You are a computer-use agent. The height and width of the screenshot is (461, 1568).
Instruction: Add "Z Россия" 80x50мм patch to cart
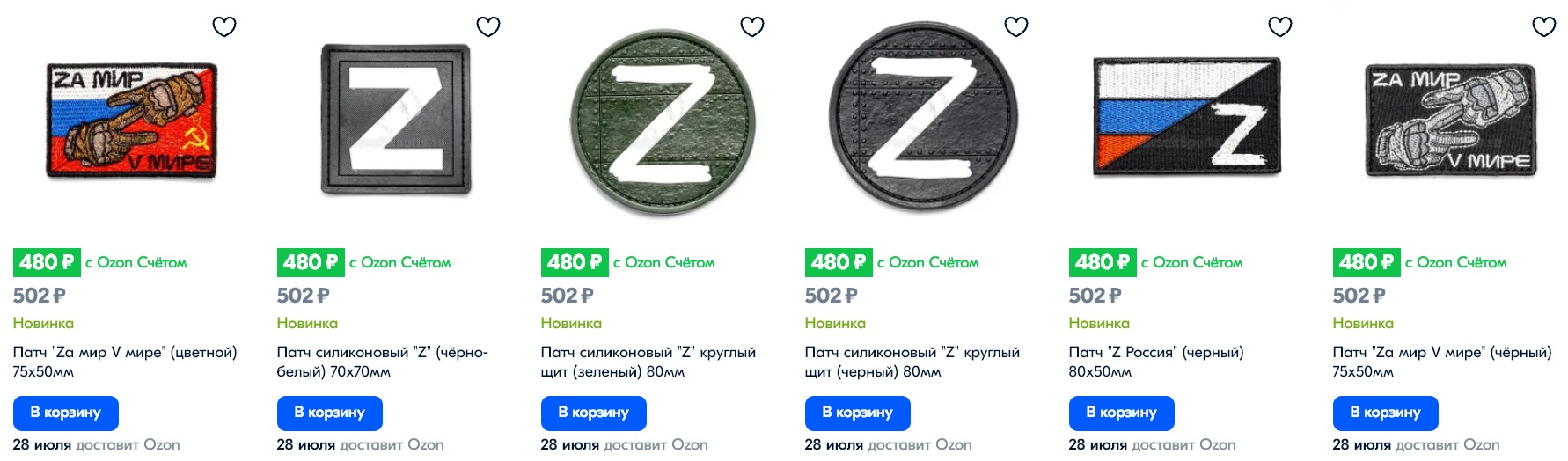(x=1122, y=413)
